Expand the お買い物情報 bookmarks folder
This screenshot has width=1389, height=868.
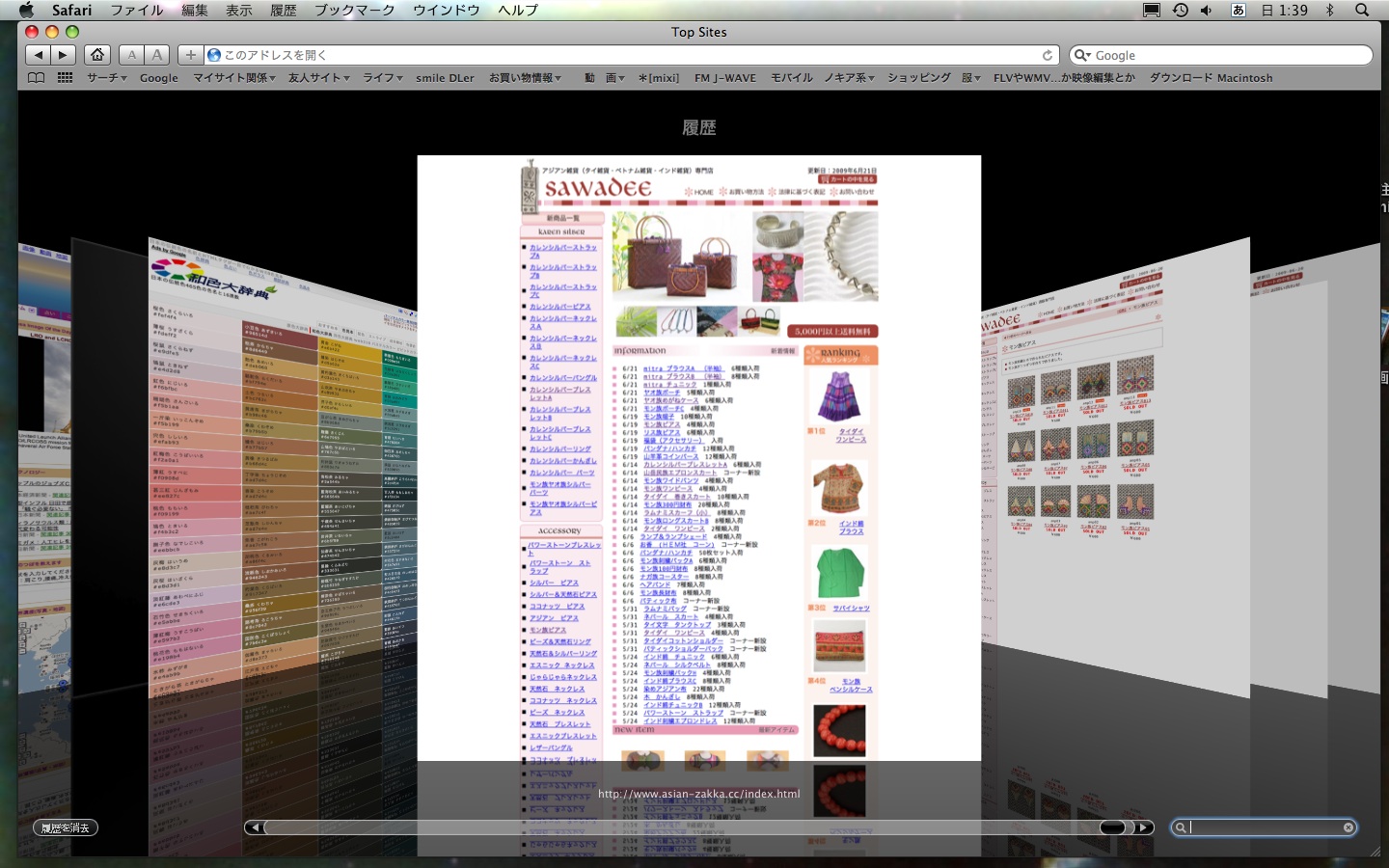(525, 78)
